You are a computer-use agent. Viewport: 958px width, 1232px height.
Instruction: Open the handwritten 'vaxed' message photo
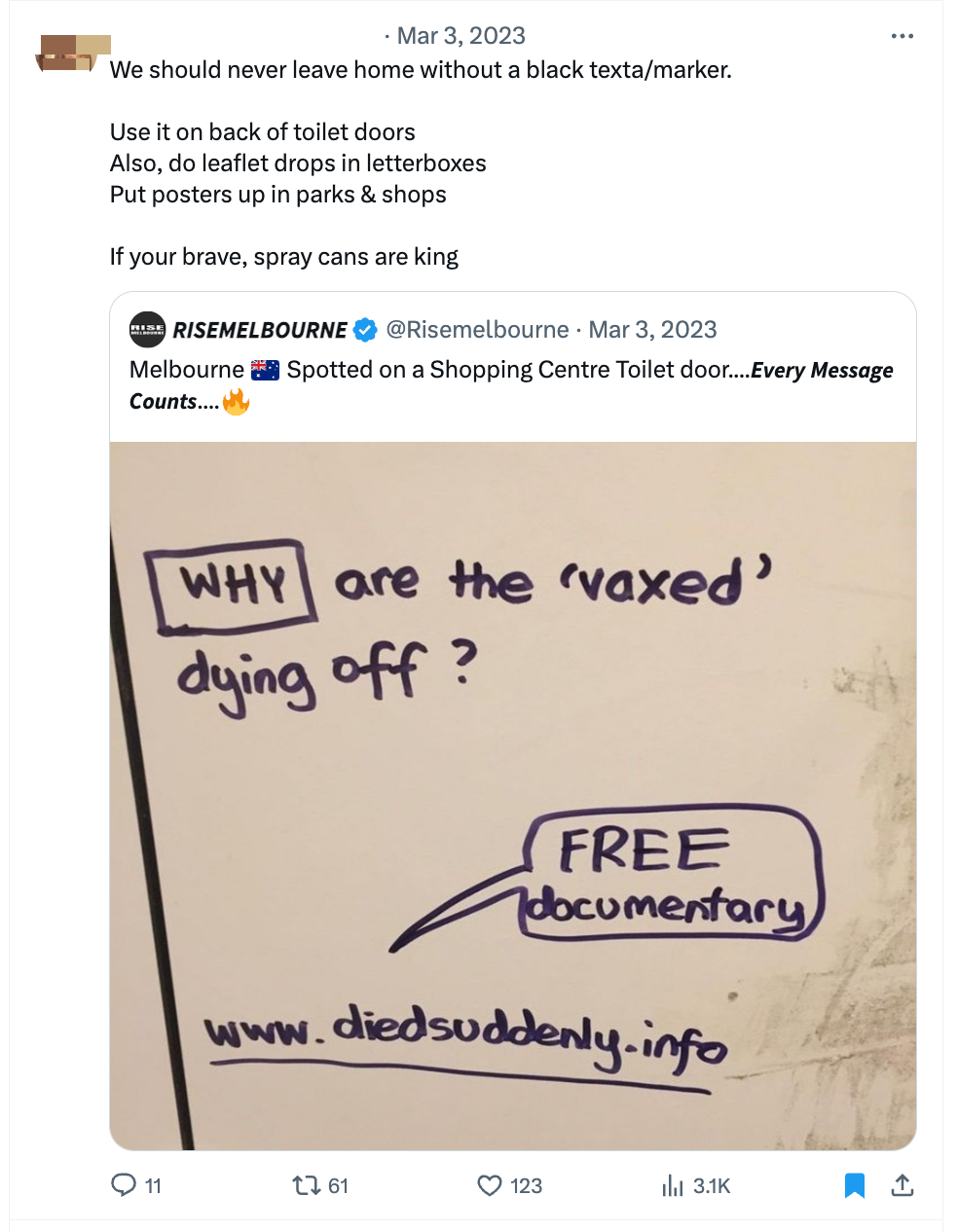(513, 795)
